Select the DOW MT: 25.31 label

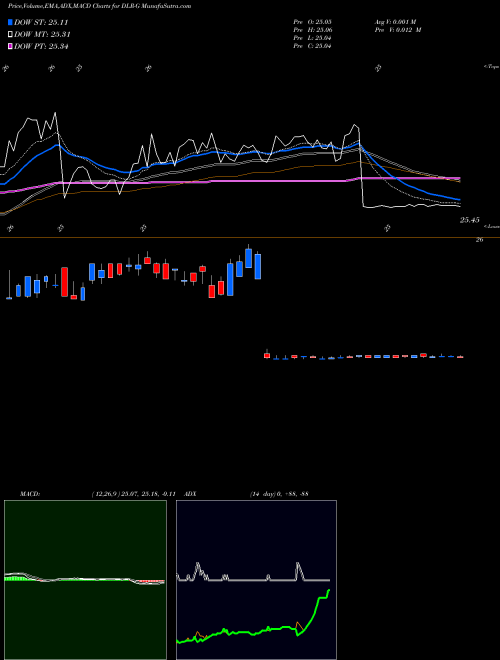pyautogui.click(x=42, y=35)
